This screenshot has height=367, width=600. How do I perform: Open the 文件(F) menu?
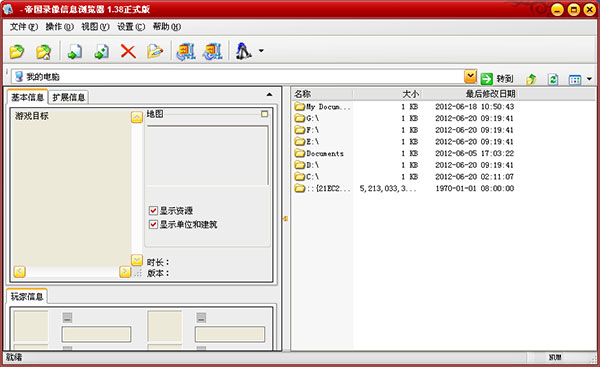(x=24, y=27)
